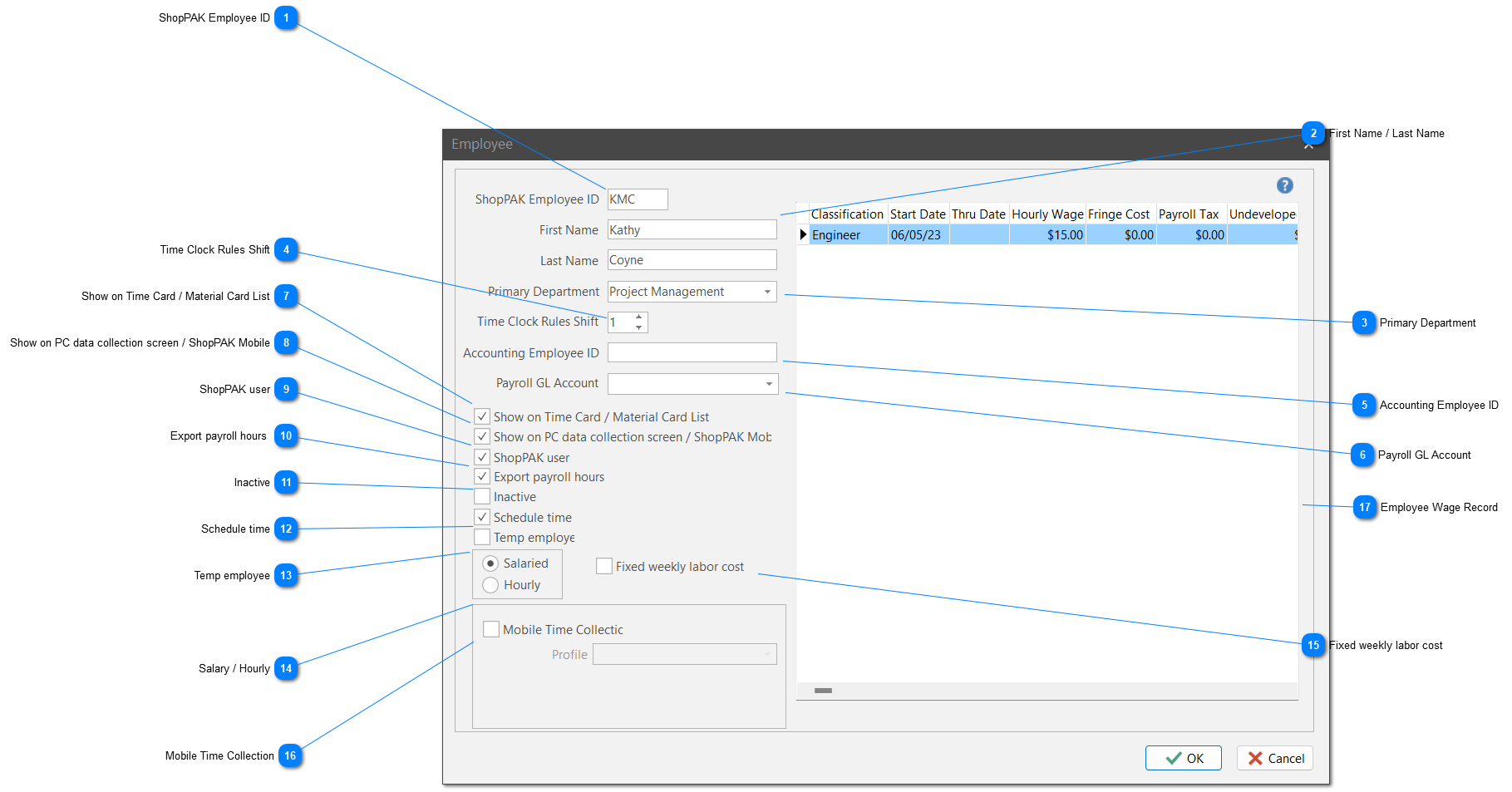The image size is (1512, 792).
Task: Uncheck Show on Time Card / Material Card List
Action: pyautogui.click(x=482, y=416)
